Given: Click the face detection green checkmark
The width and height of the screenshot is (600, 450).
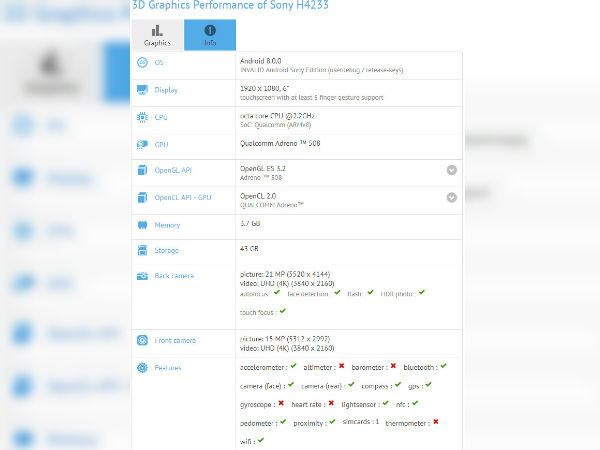Looking at the screenshot, I should point(337,293).
